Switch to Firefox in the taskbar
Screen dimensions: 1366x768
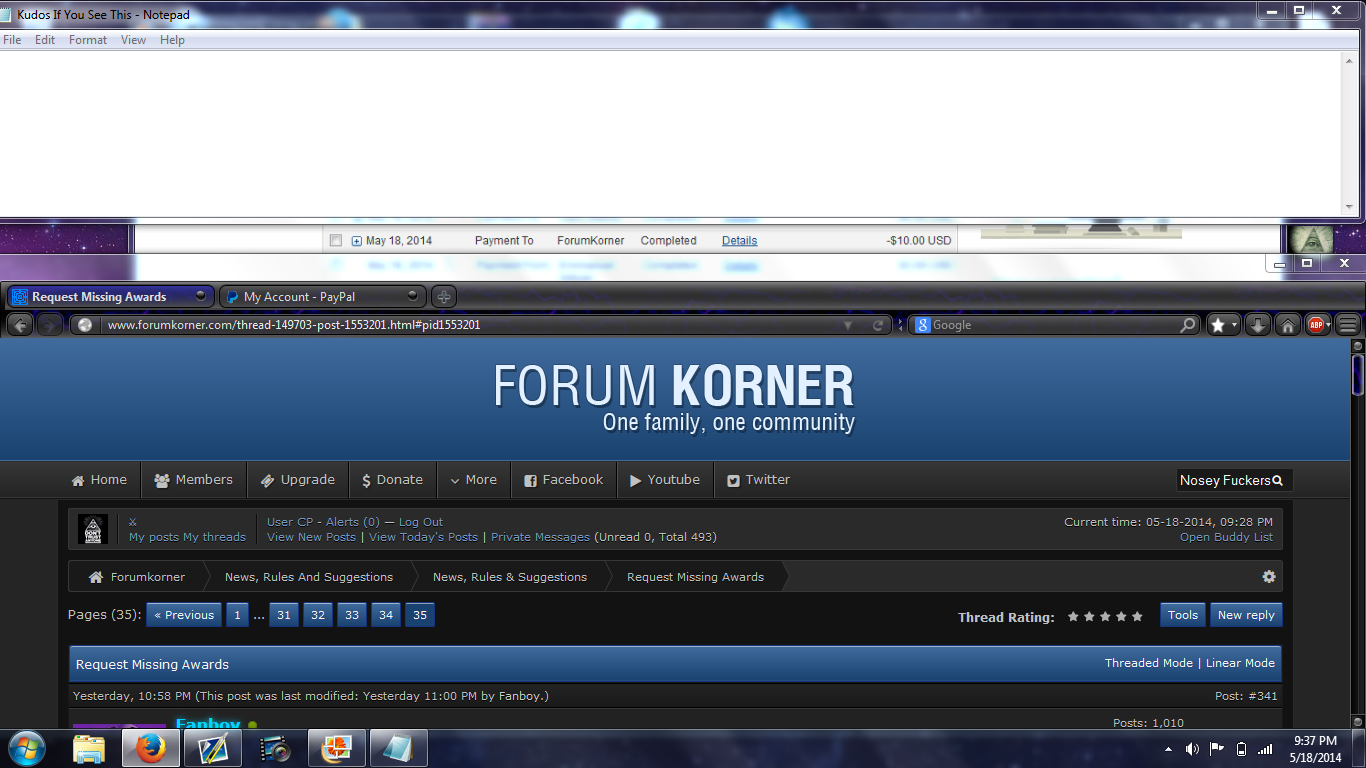(x=151, y=748)
